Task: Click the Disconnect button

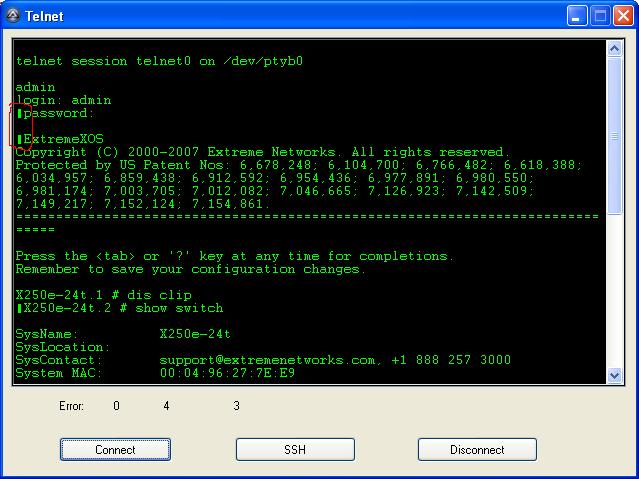Action: (477, 450)
